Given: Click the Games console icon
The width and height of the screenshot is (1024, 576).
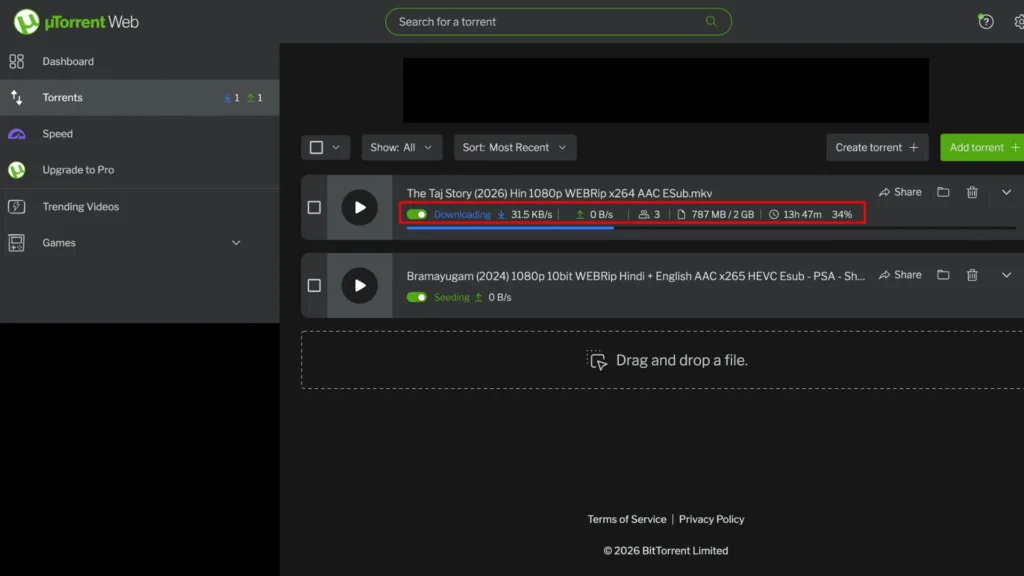Looking at the screenshot, I should tap(16, 243).
